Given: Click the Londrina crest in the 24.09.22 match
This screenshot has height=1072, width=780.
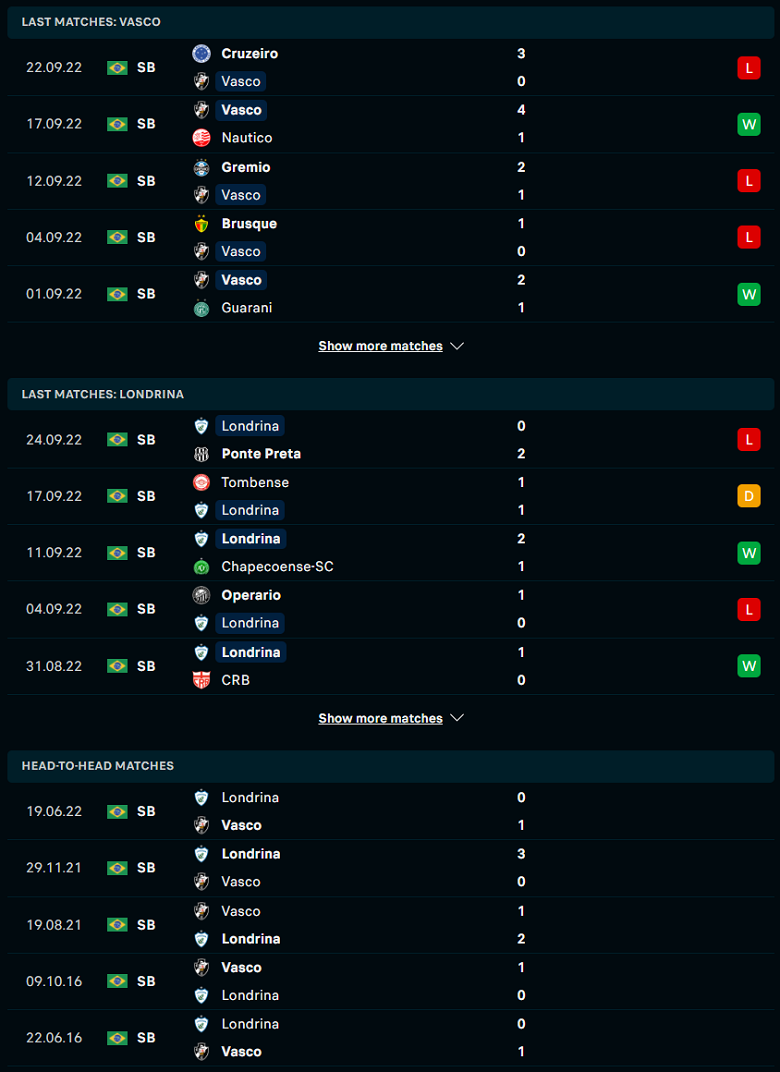Looking at the screenshot, I should 201,426.
